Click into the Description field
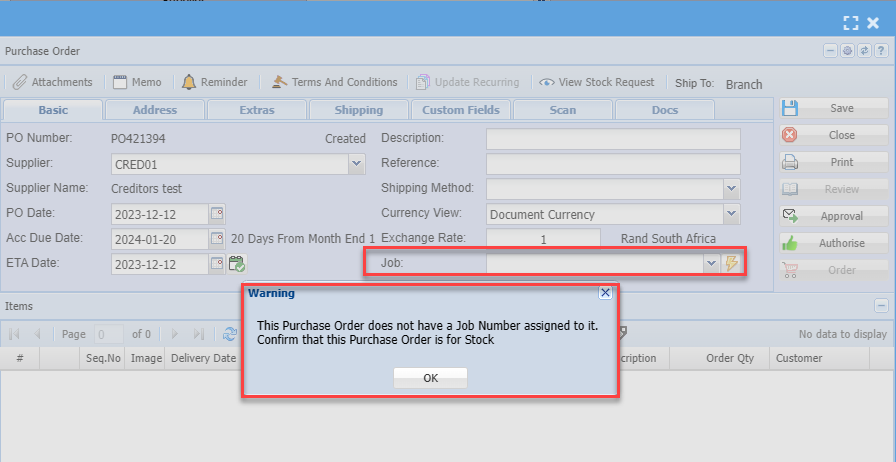The width and height of the screenshot is (896, 462). (x=613, y=139)
